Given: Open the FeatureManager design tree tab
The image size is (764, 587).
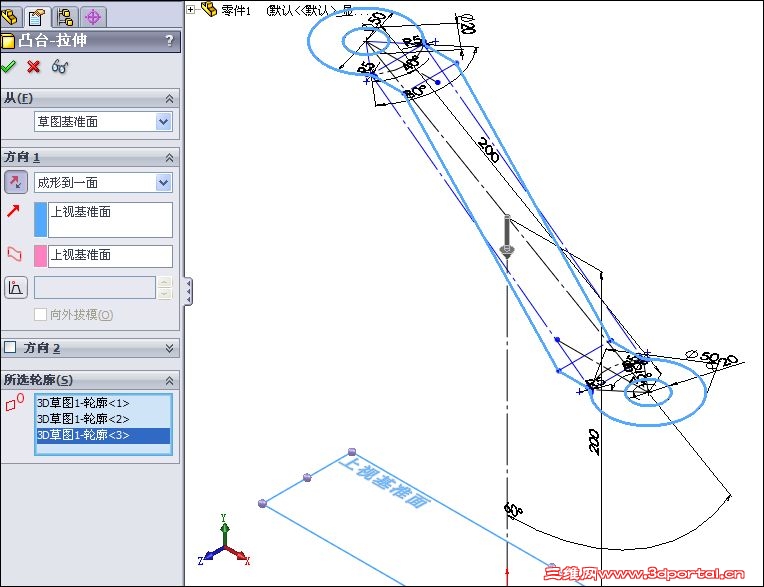Looking at the screenshot, I should coord(10,17).
